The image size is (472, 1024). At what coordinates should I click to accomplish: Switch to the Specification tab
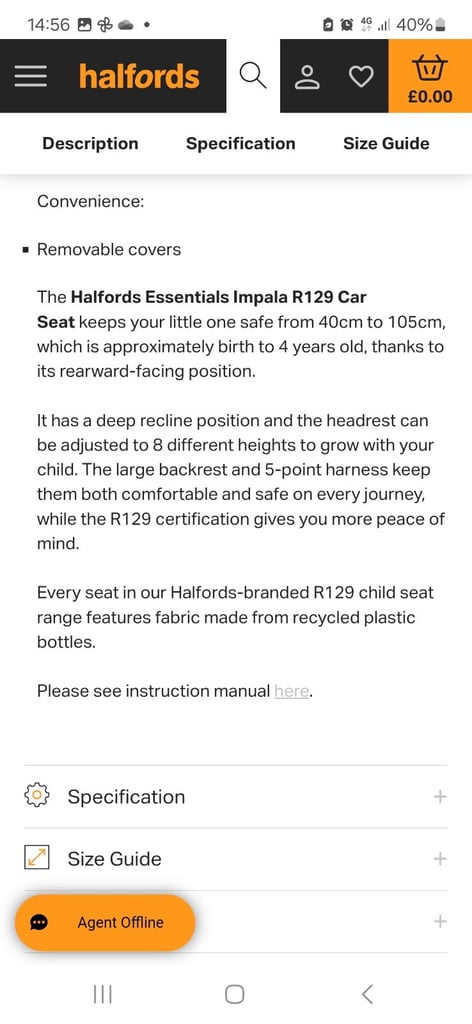click(240, 144)
